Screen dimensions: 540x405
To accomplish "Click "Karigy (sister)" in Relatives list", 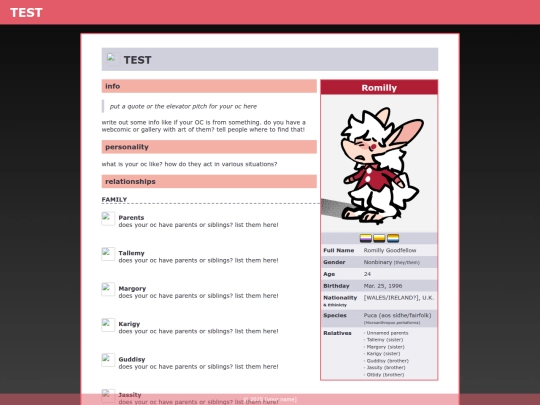I will point(383,354).
